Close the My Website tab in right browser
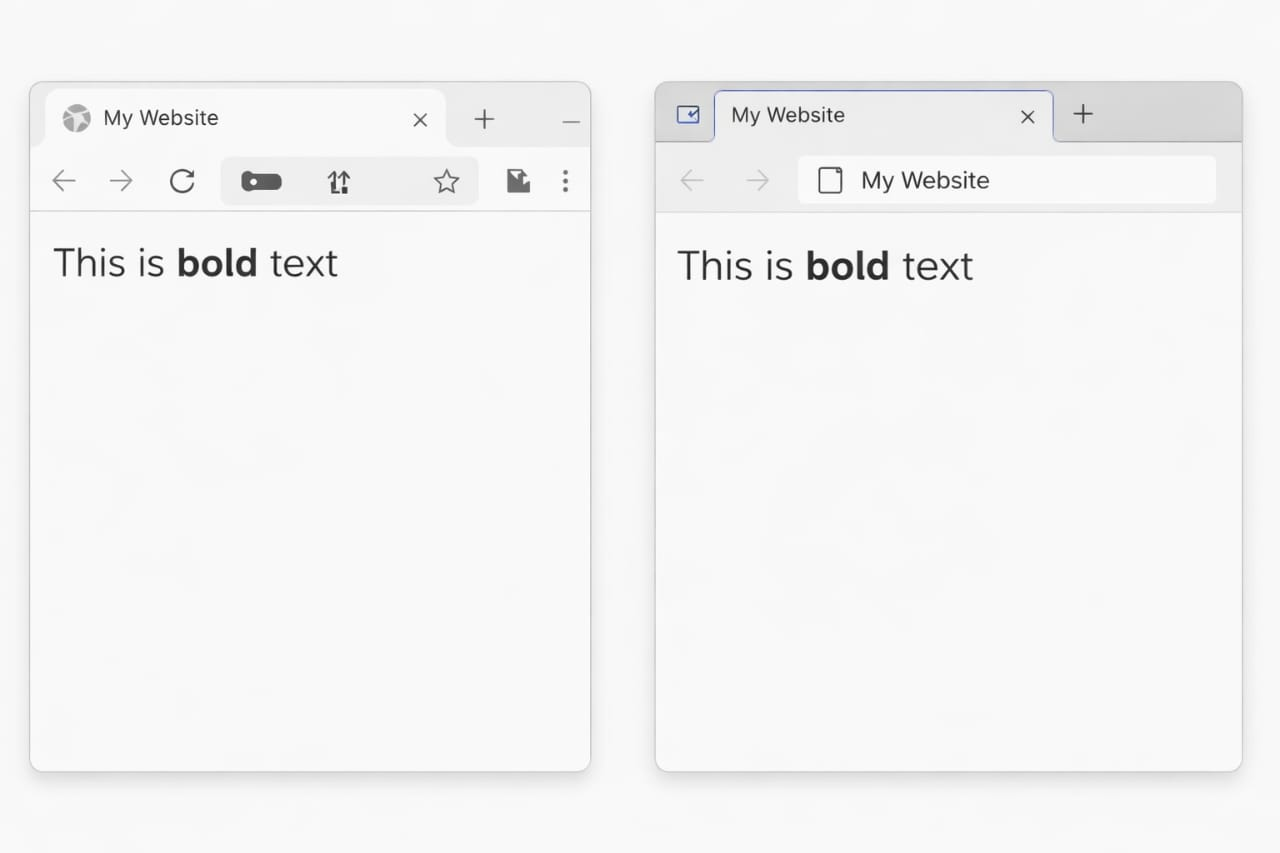The image size is (1280, 853). [1027, 117]
